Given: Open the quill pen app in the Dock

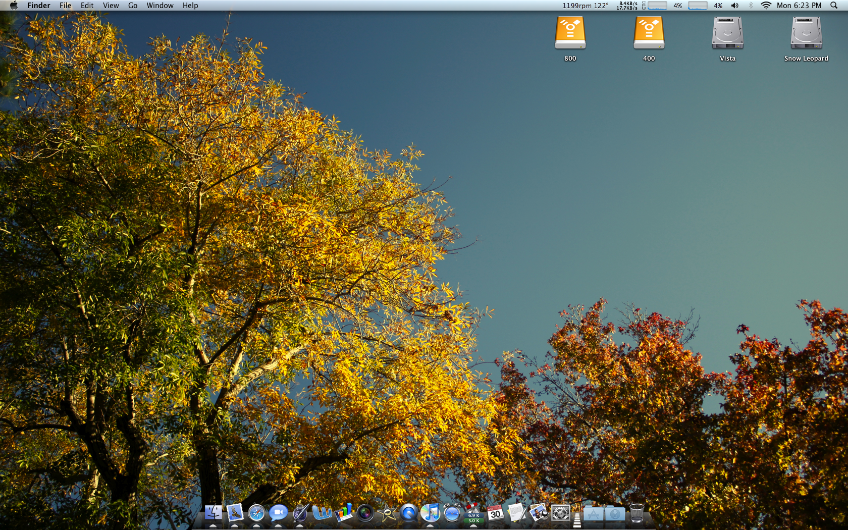Looking at the screenshot, I should [x=300, y=513].
